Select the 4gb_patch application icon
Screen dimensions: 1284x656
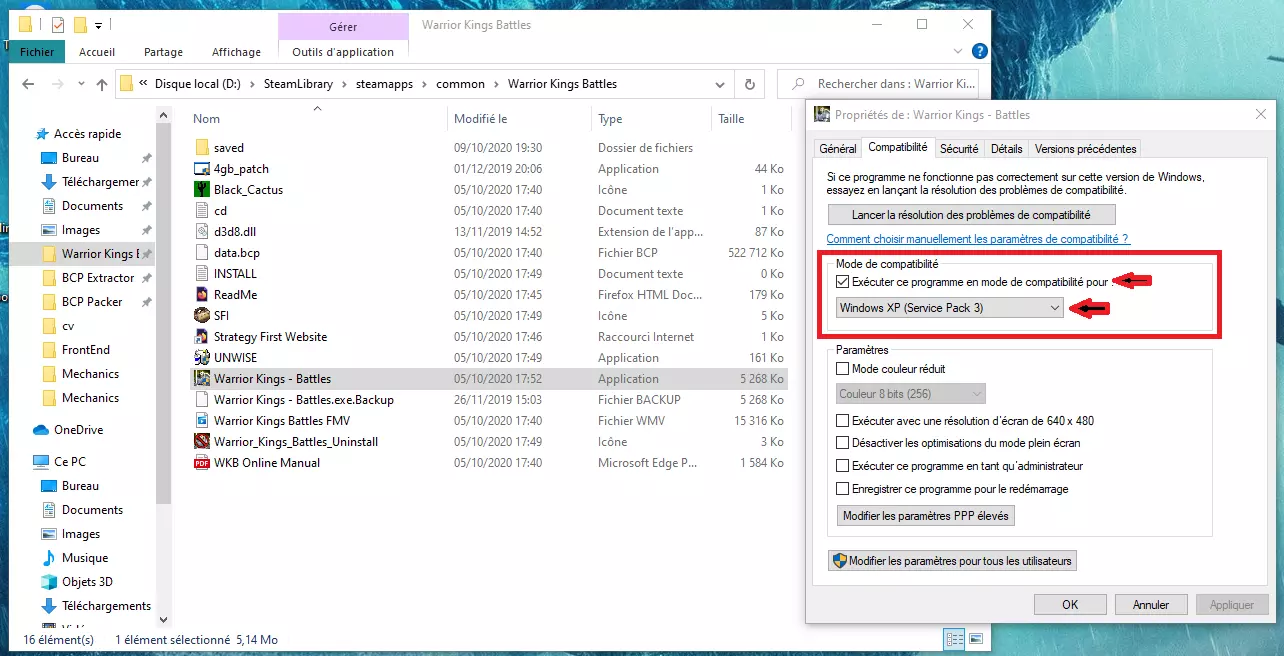coord(201,169)
